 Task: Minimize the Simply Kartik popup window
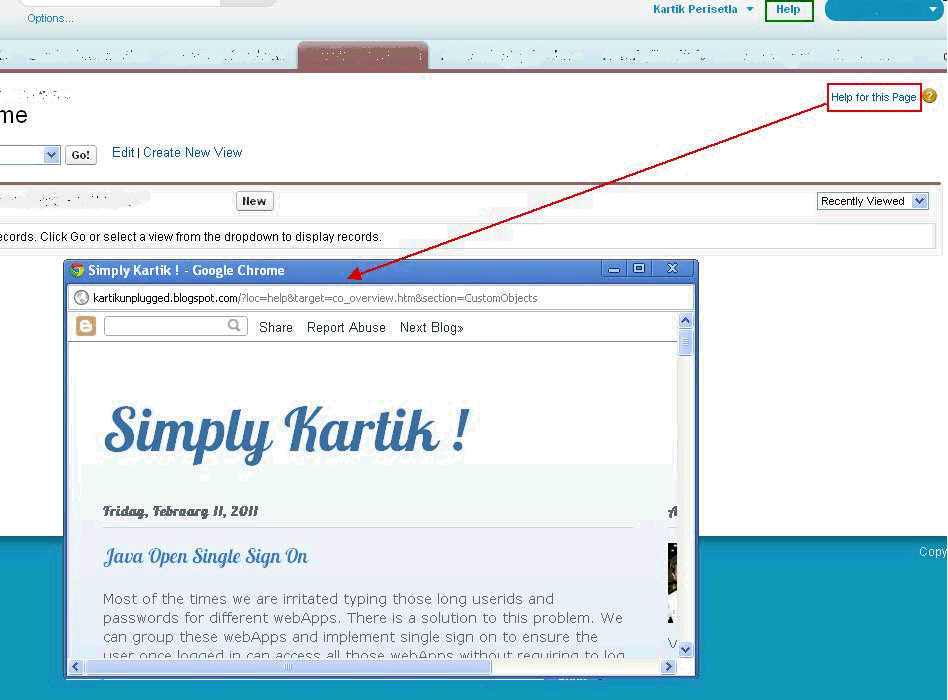coord(614,269)
